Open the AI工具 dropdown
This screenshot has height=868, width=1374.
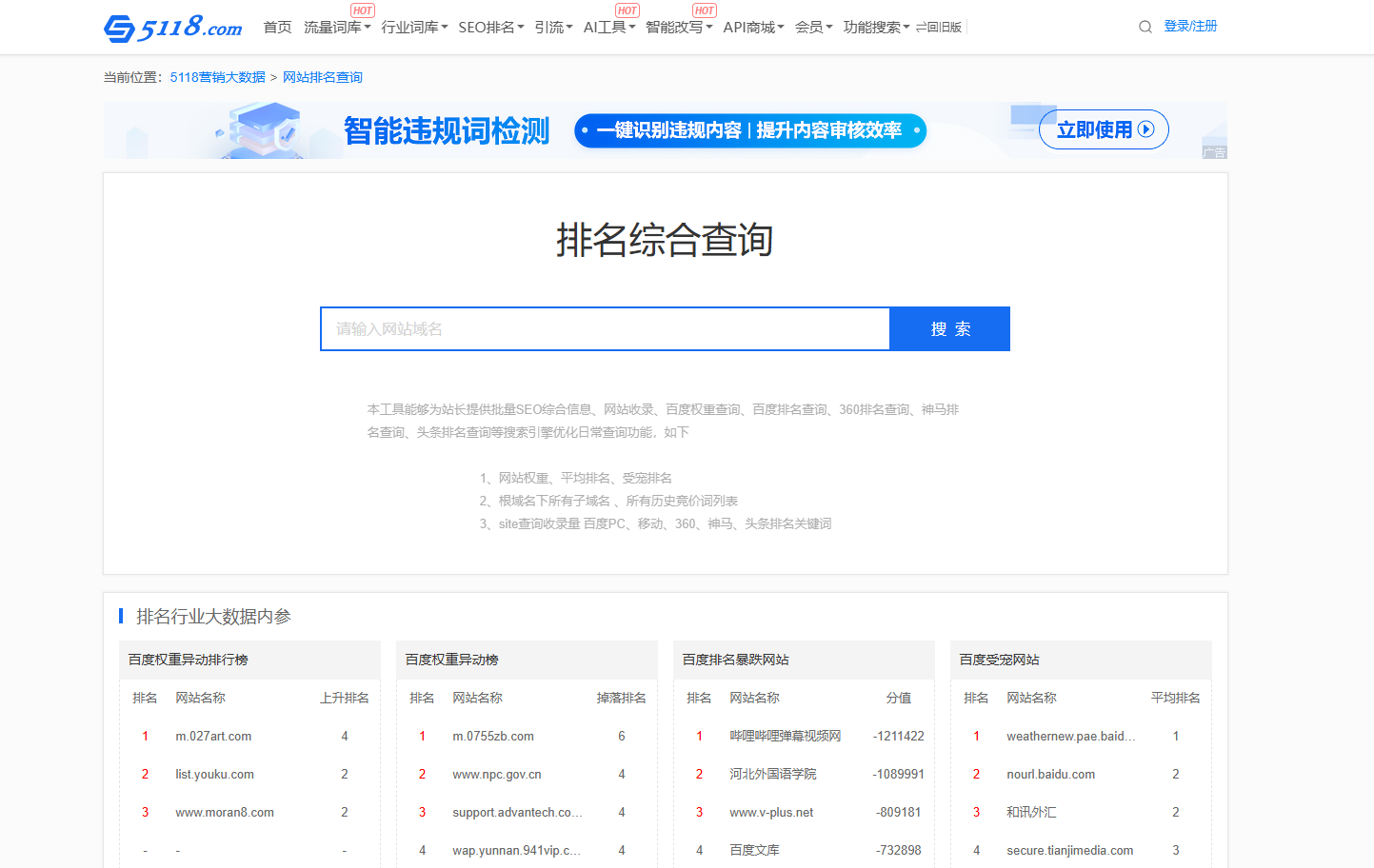click(604, 27)
